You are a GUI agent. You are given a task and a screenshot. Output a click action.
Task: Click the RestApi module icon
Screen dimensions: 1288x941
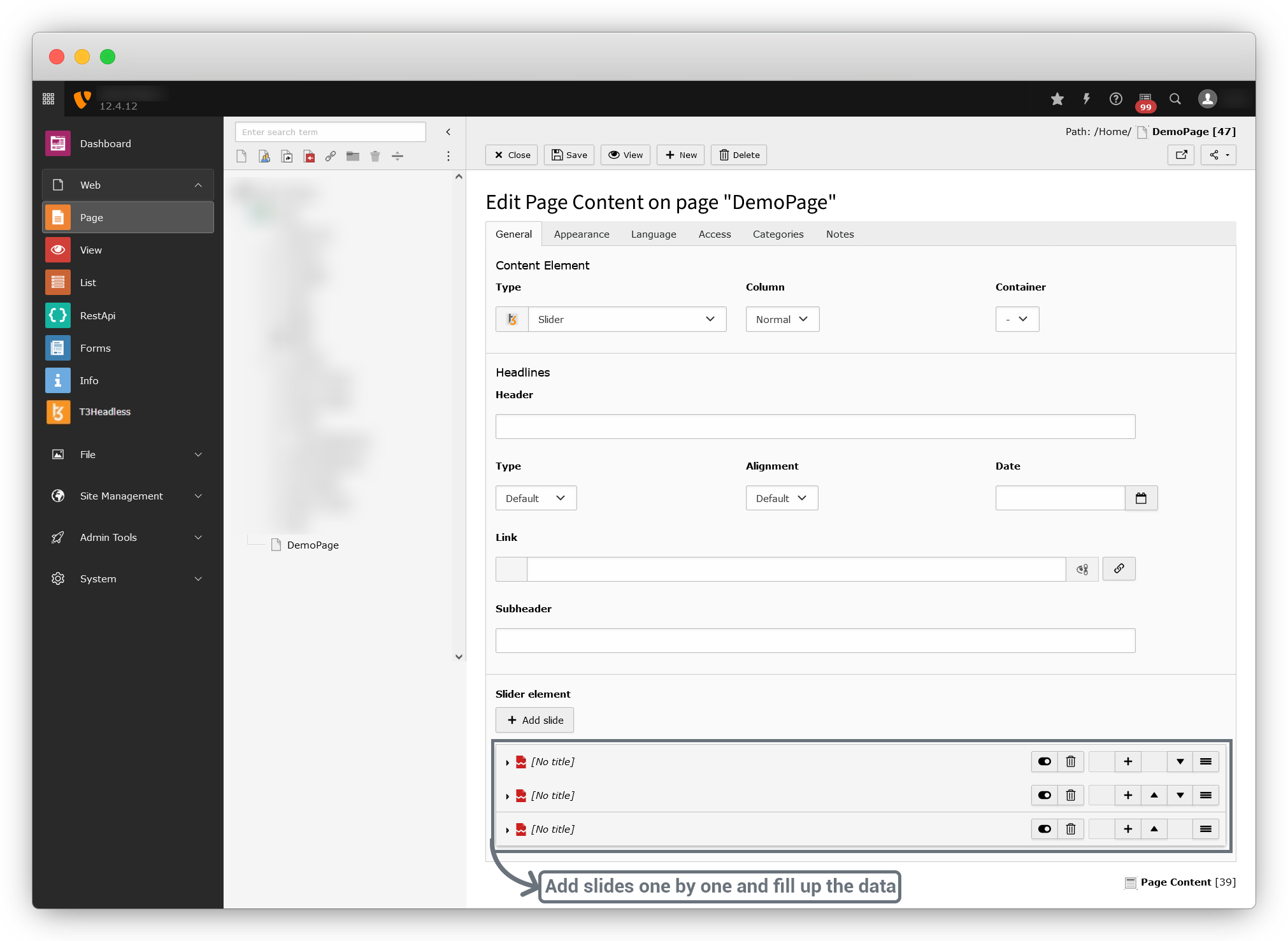coord(58,315)
